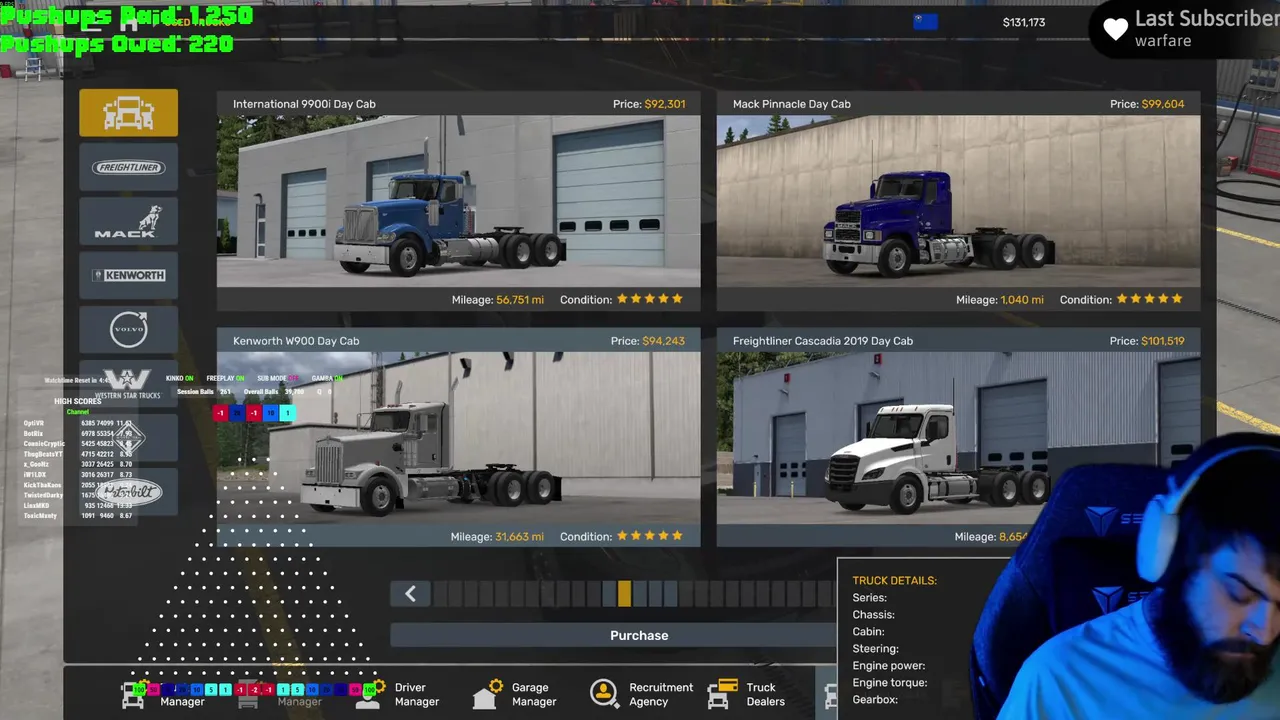The width and height of the screenshot is (1280, 720).
Task: Click the Kenworth W900 condition stars
Action: [x=650, y=536]
